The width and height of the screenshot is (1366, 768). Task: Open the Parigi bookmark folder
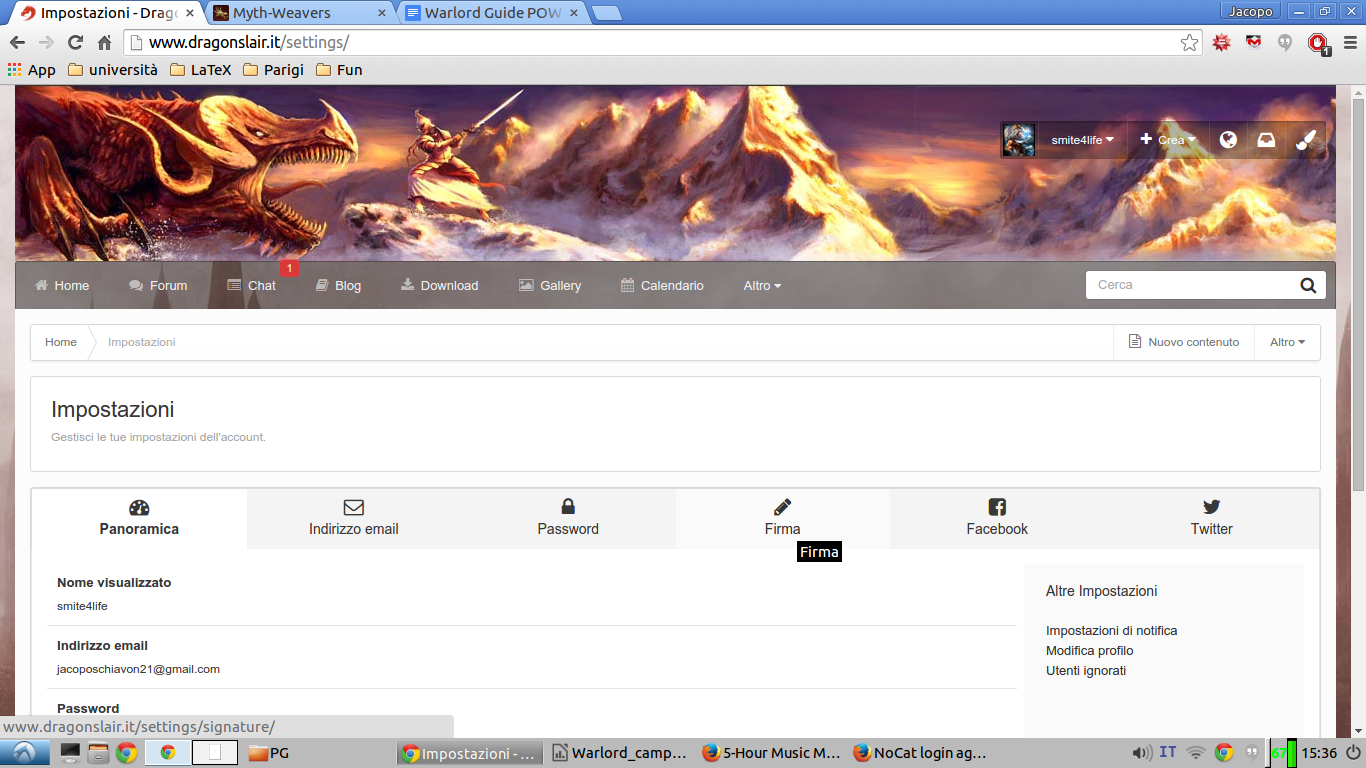[x=274, y=70]
